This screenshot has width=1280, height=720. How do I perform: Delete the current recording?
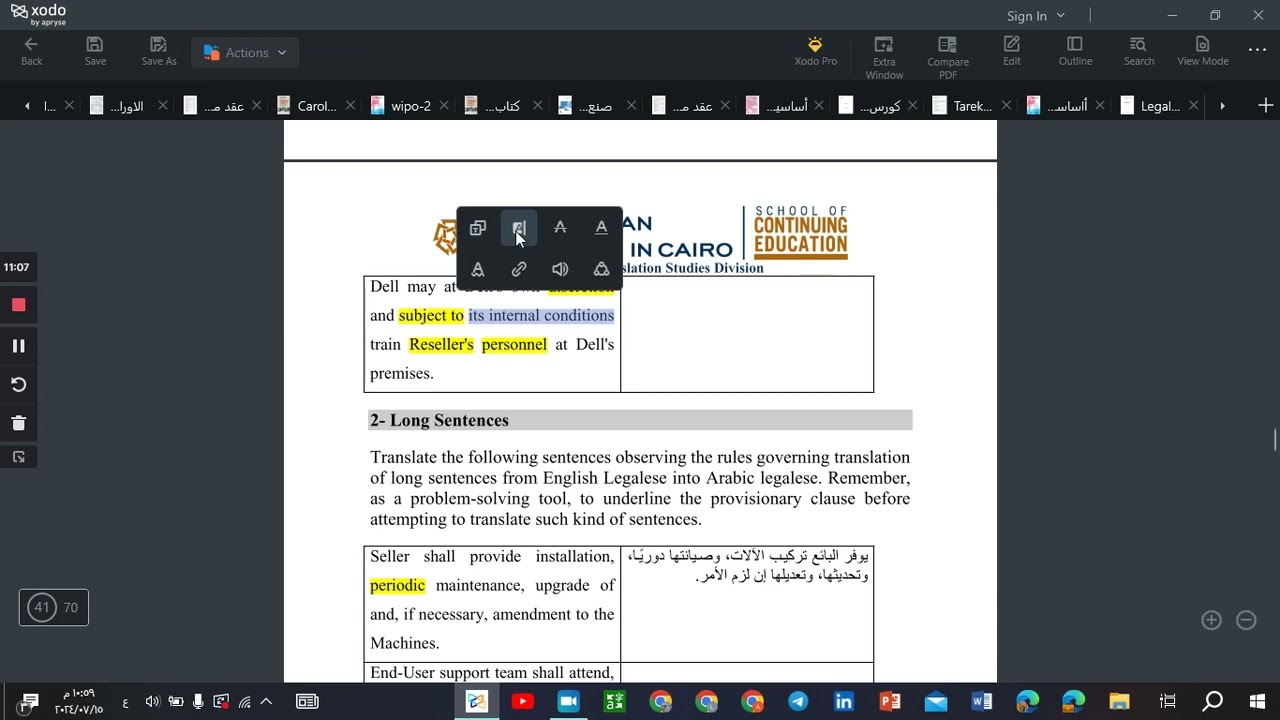point(18,423)
